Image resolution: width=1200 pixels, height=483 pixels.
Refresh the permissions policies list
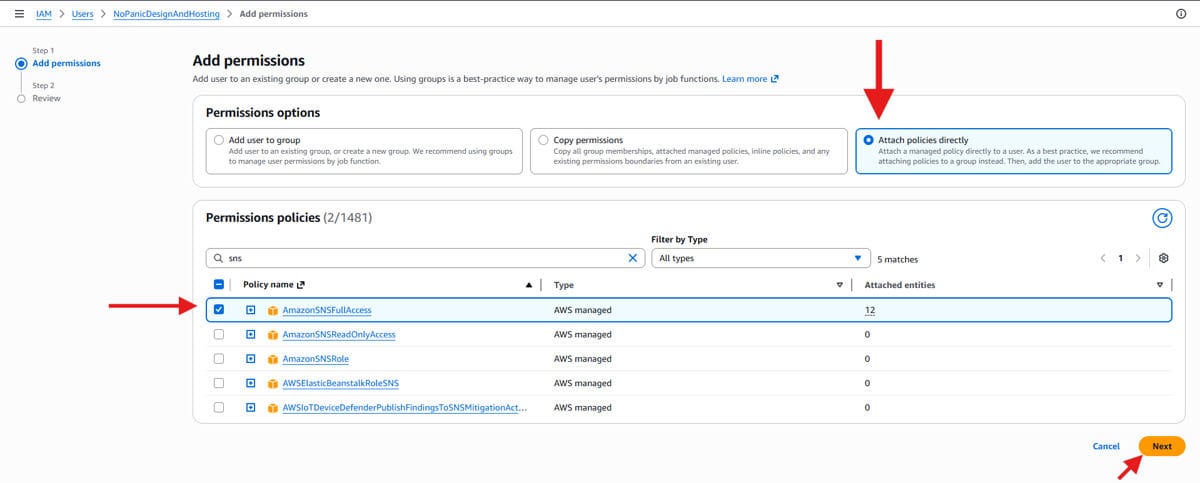[1162, 217]
